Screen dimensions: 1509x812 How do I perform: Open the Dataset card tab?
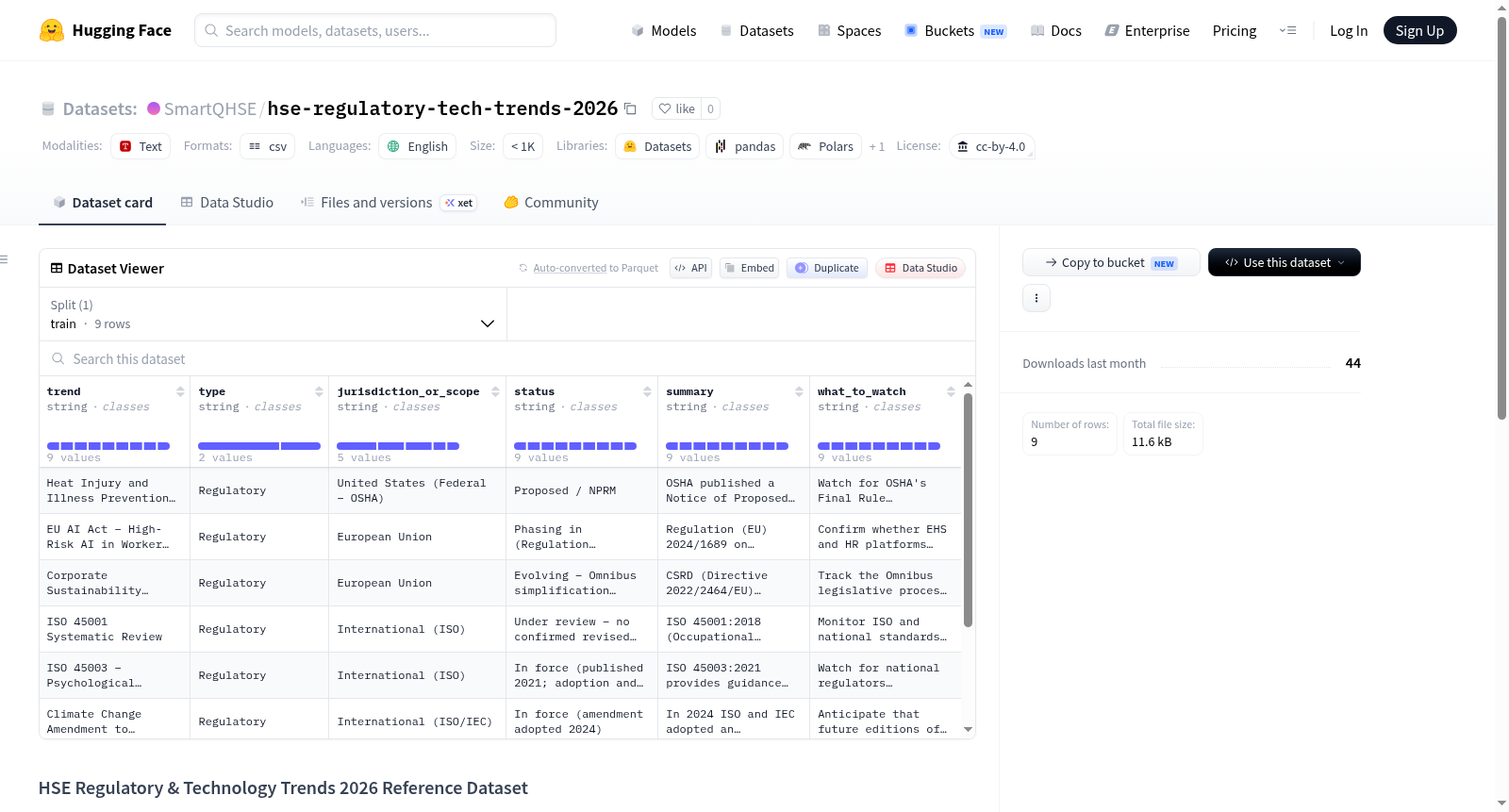tap(102, 203)
